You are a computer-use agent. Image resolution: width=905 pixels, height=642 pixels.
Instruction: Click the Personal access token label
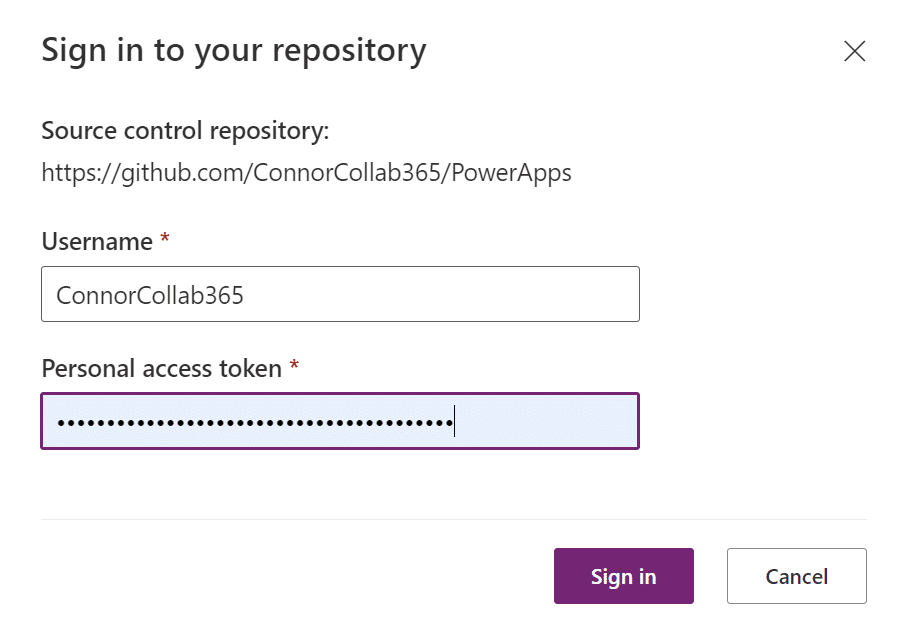(x=160, y=368)
